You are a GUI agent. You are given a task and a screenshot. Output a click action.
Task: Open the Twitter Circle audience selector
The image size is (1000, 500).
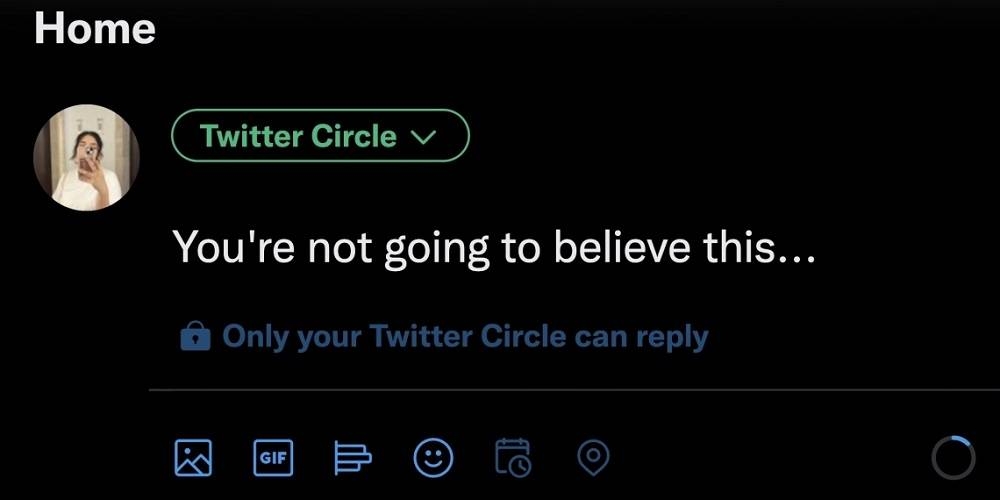(x=320, y=136)
